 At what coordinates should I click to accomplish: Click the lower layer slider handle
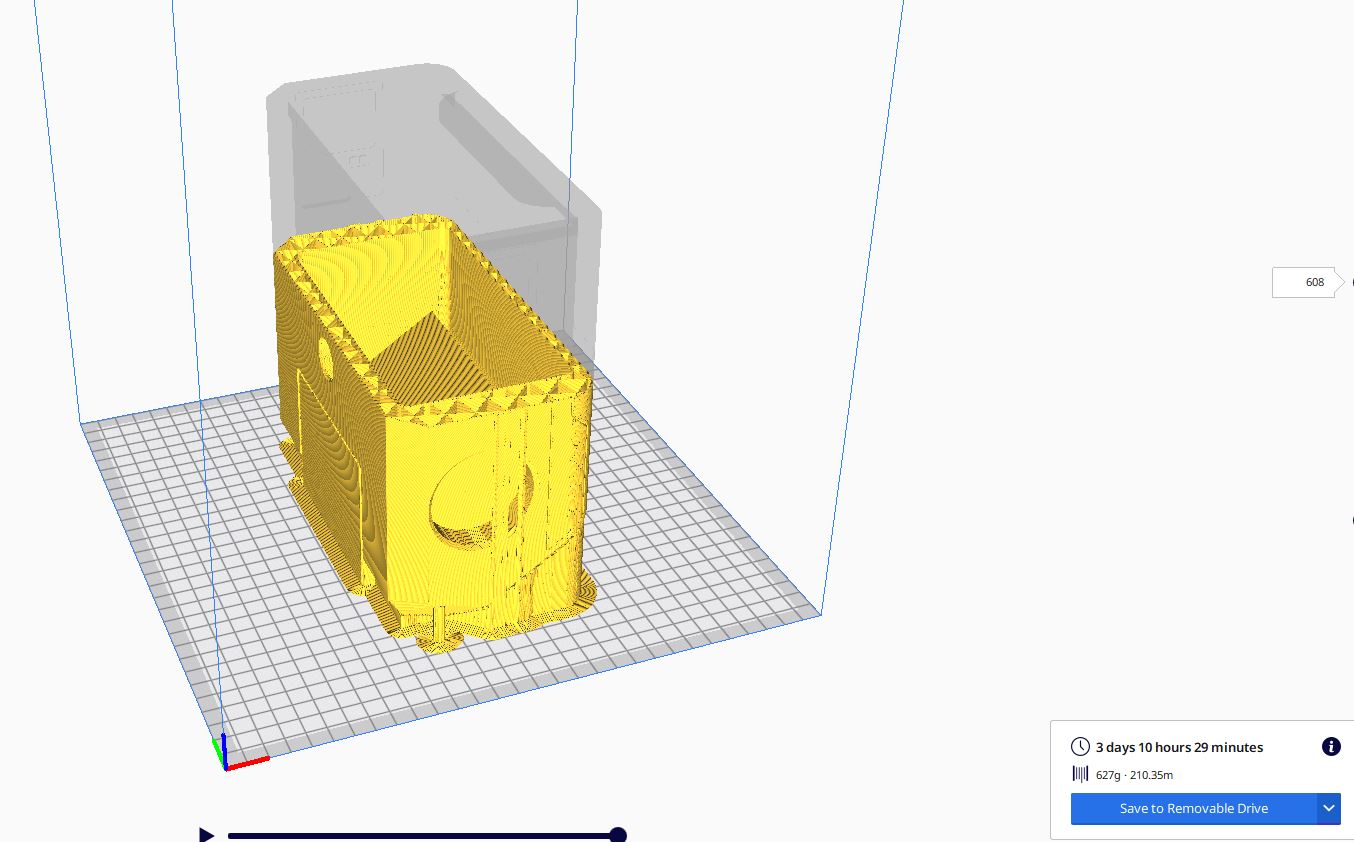tap(1352, 520)
